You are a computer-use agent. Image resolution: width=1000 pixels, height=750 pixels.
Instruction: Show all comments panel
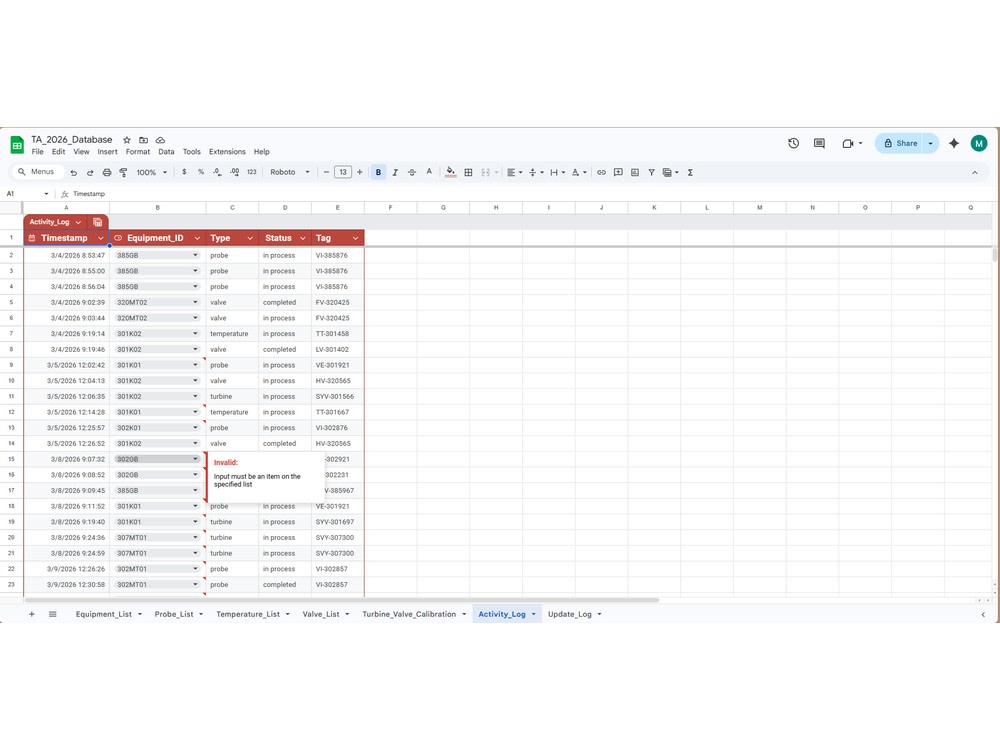click(x=819, y=143)
